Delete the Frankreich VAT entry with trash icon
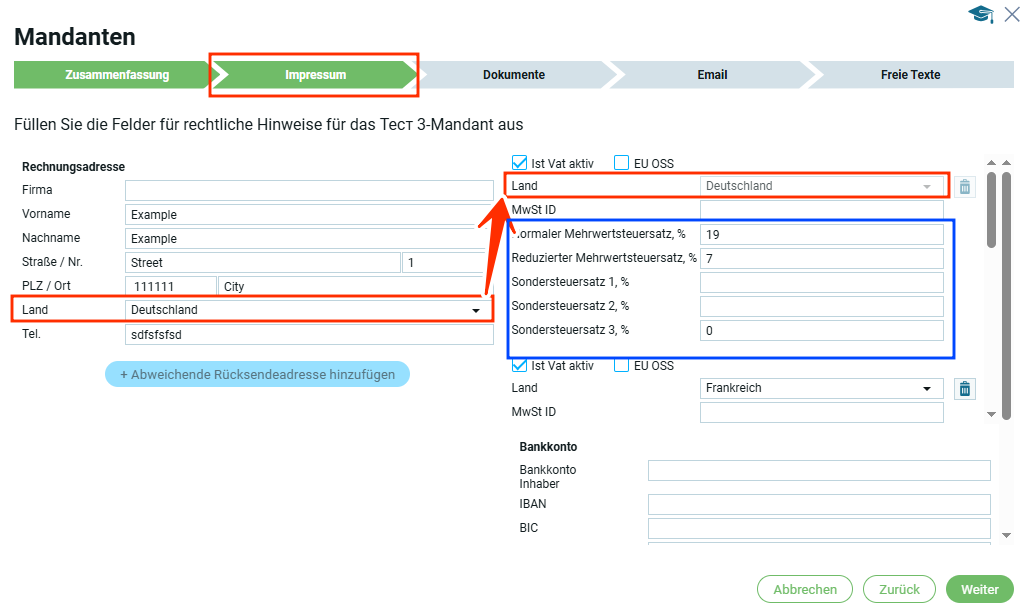 (x=964, y=389)
